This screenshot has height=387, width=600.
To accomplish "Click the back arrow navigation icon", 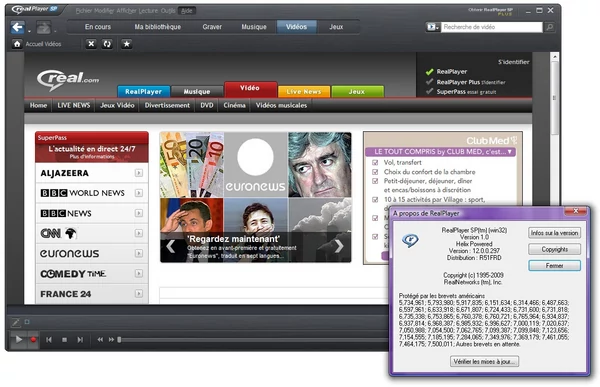I will [18, 27].
